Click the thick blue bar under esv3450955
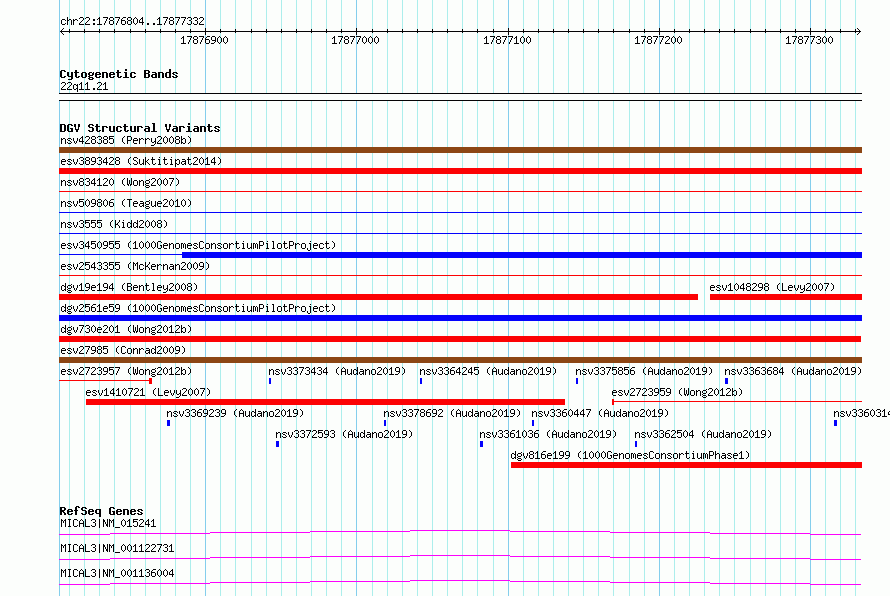 pyautogui.click(x=522, y=255)
